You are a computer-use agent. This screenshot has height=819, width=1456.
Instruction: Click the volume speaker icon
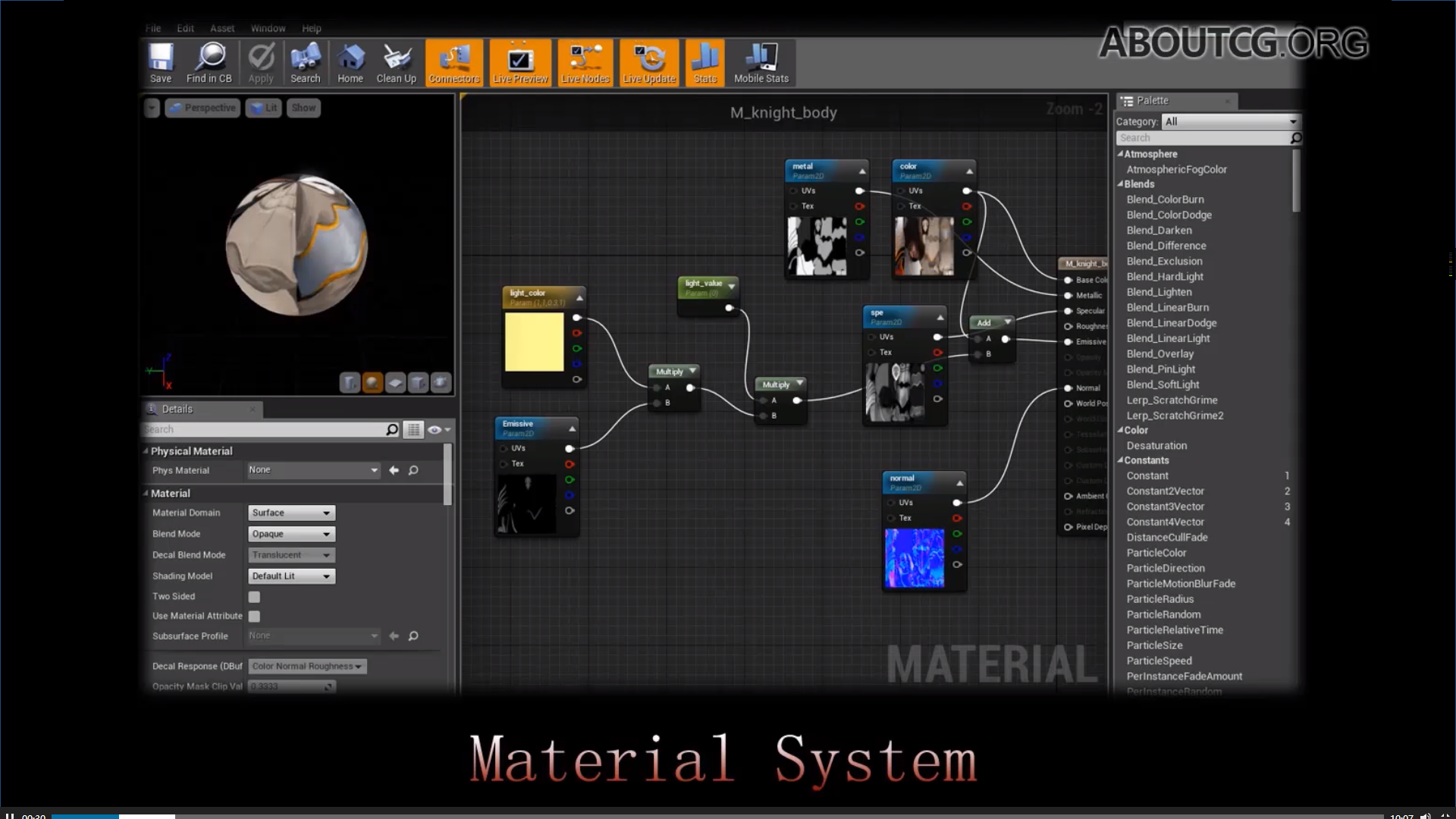1425,816
